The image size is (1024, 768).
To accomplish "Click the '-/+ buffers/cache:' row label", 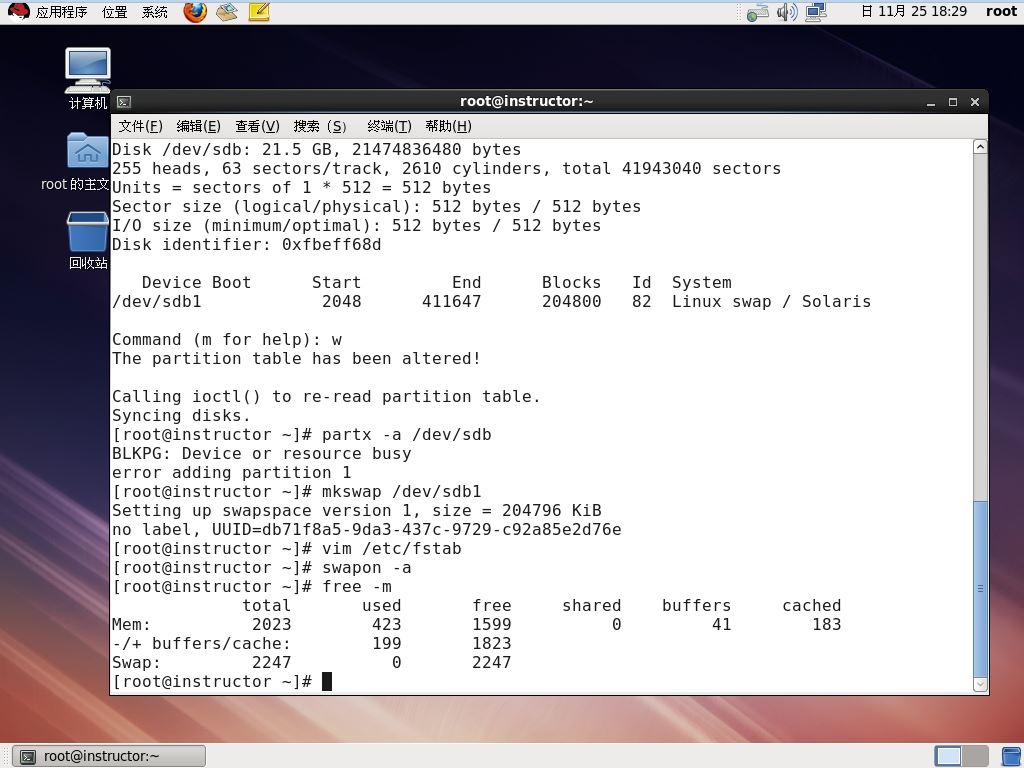I will click(201, 643).
